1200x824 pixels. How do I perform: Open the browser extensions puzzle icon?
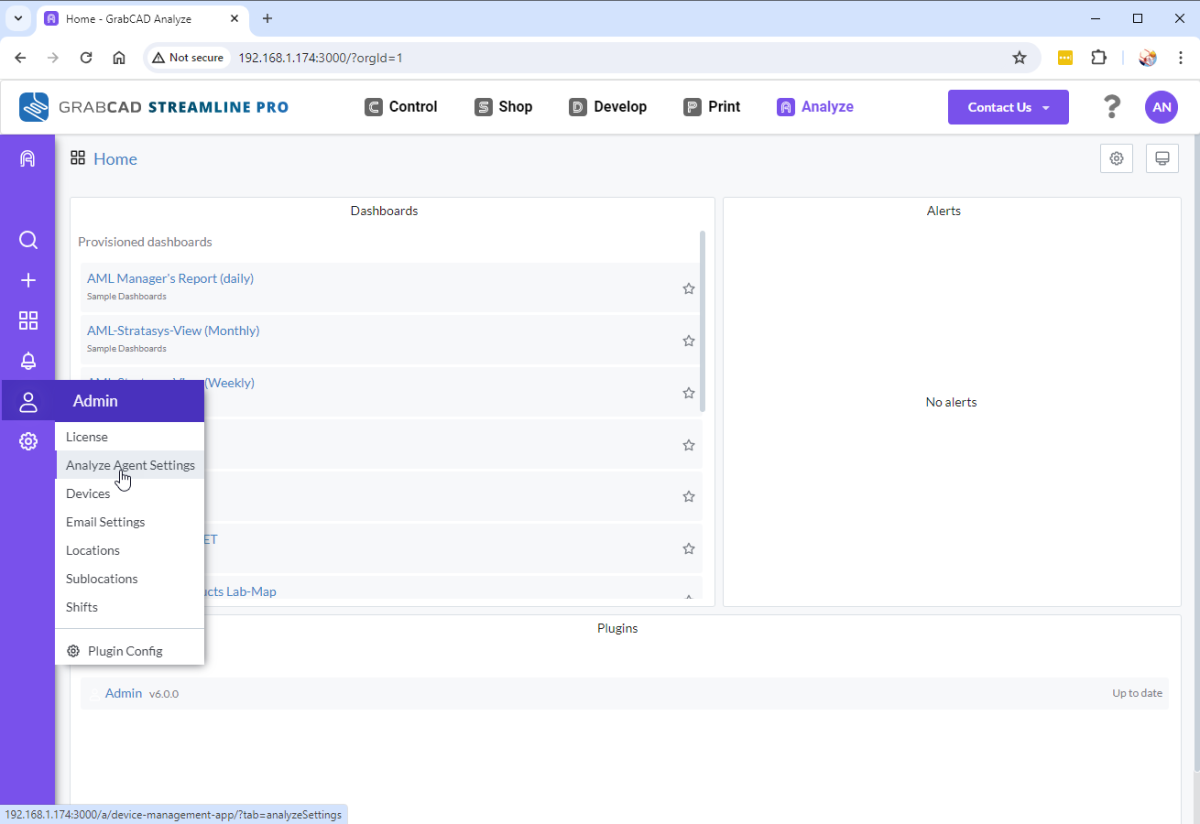1098,58
